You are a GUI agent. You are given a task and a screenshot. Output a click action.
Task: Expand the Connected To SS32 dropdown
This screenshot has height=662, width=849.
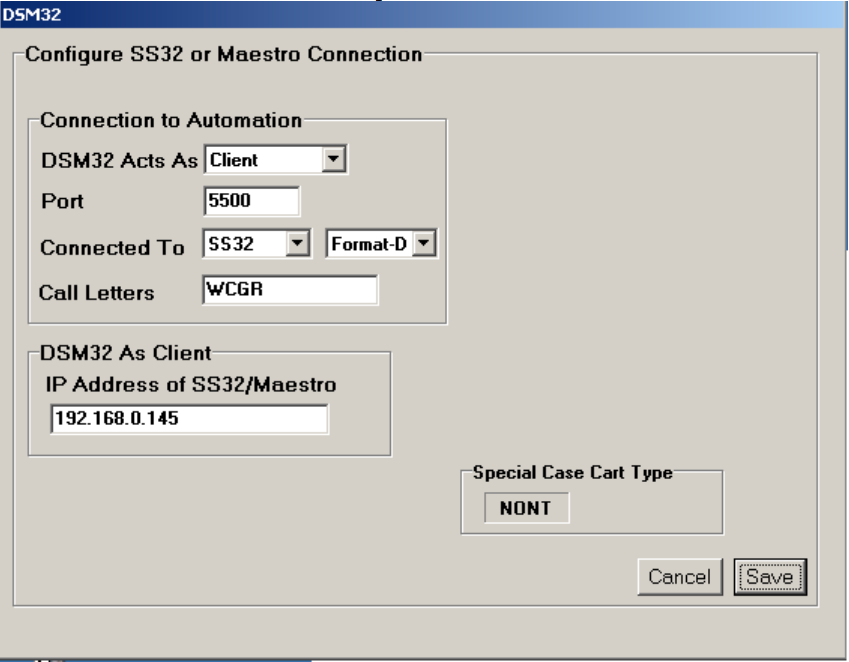click(x=298, y=245)
